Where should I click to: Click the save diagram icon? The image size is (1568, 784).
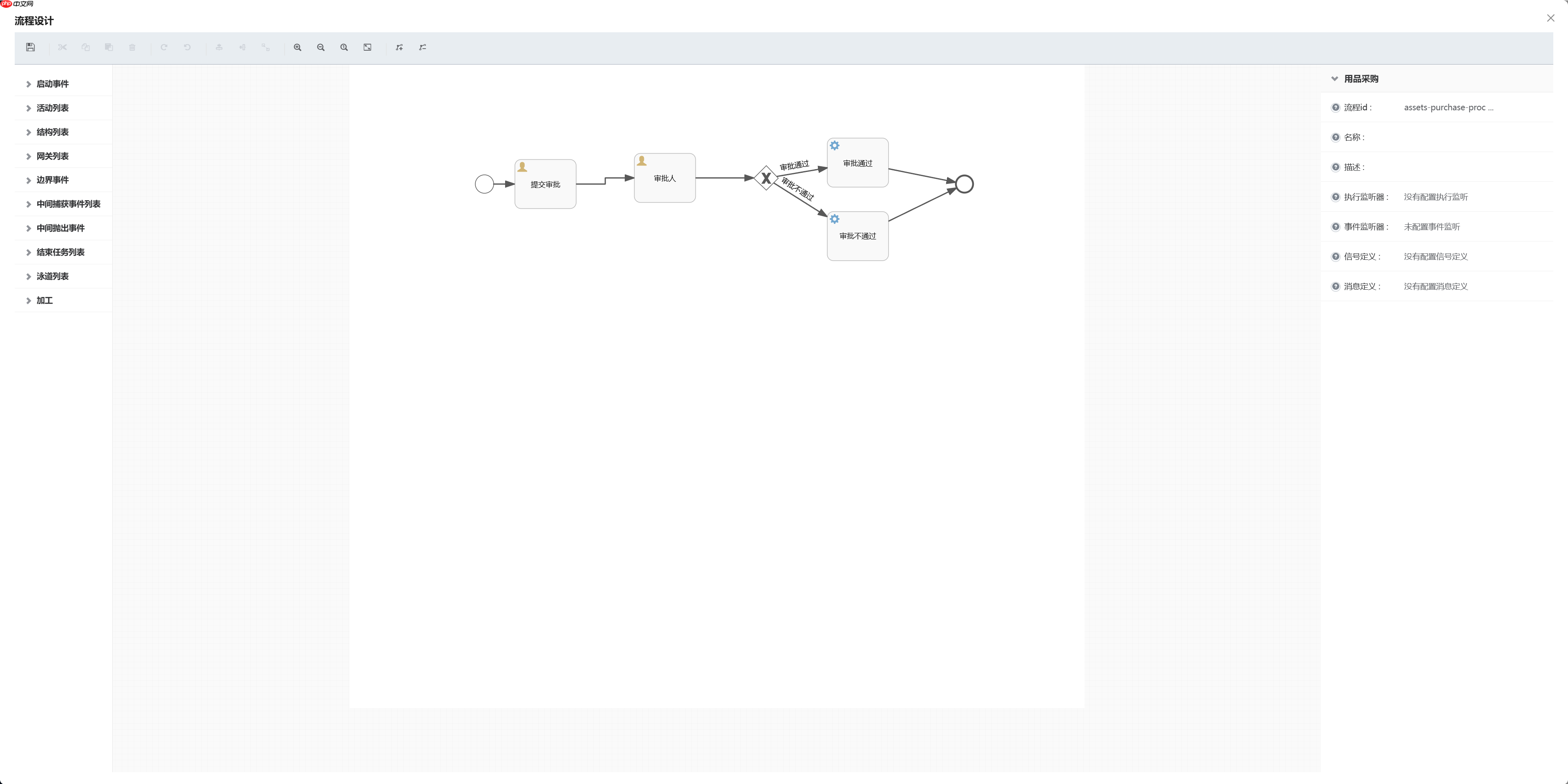[x=30, y=47]
